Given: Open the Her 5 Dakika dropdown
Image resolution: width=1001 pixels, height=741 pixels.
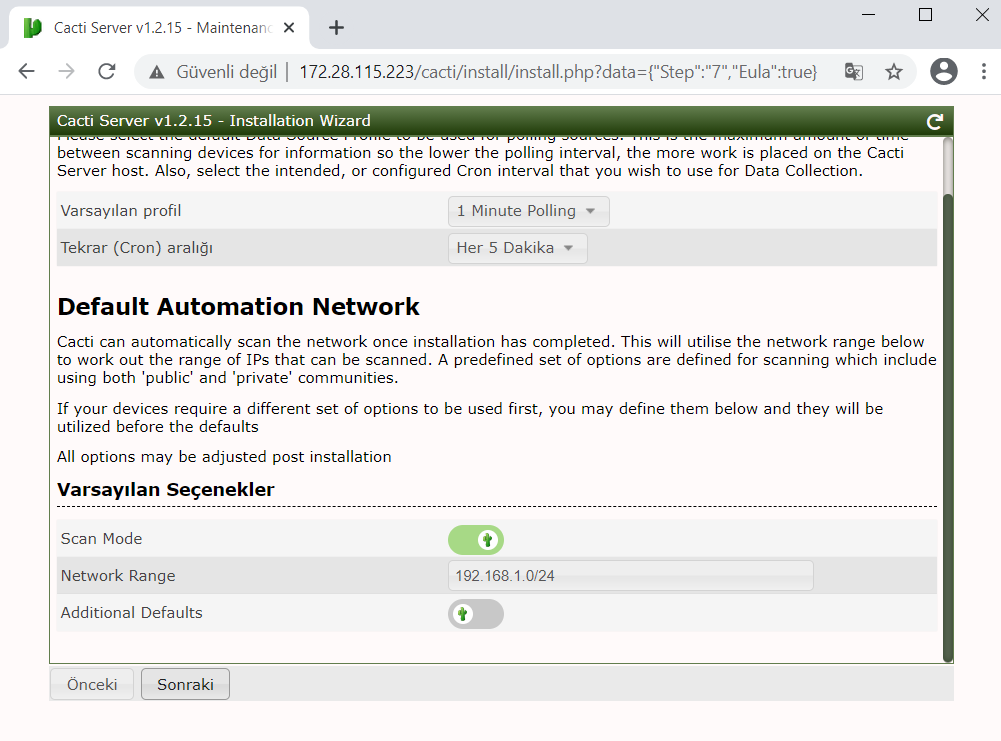Looking at the screenshot, I should [x=517, y=248].
